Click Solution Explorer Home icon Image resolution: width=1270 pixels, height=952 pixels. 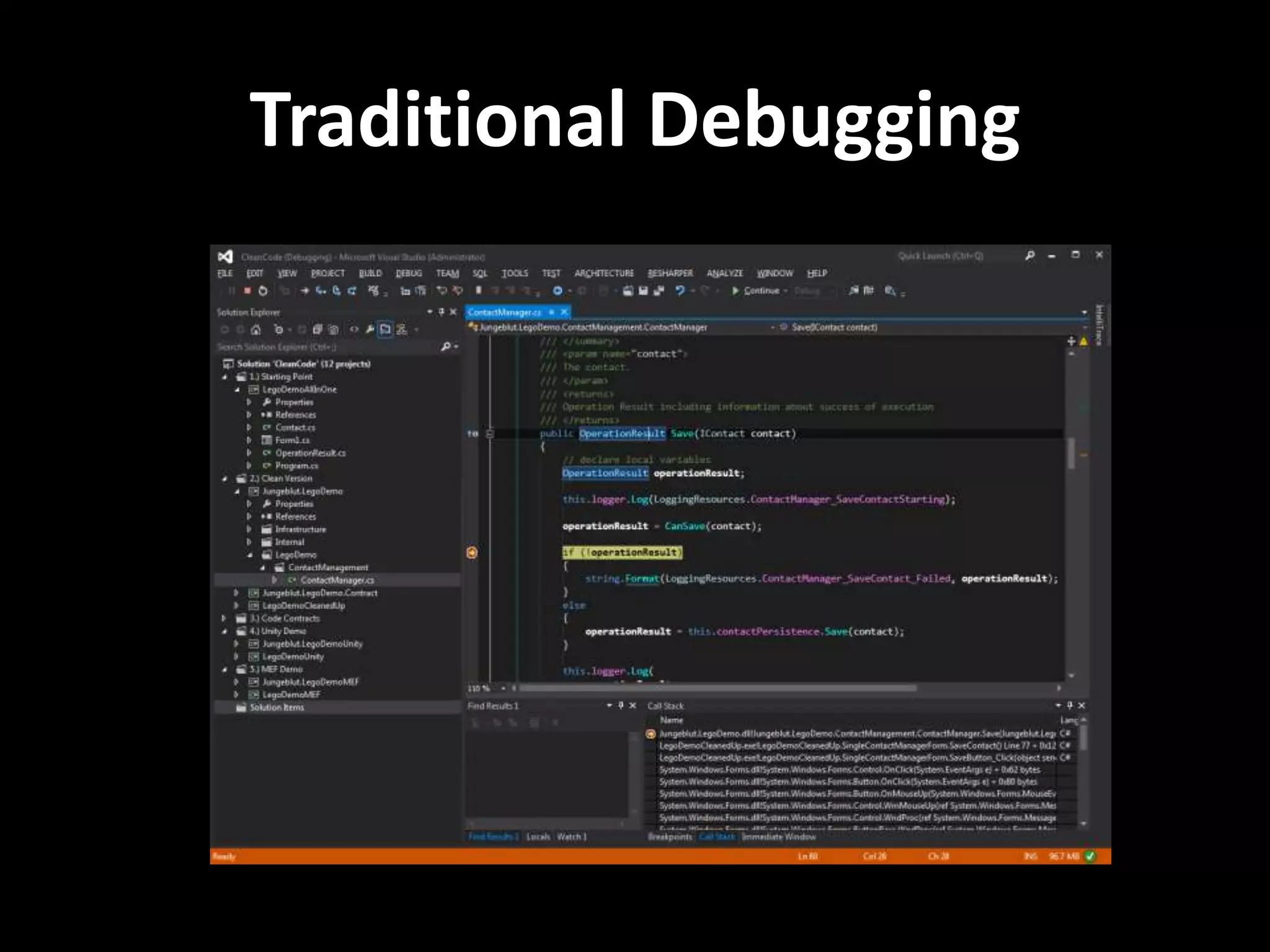(x=255, y=330)
